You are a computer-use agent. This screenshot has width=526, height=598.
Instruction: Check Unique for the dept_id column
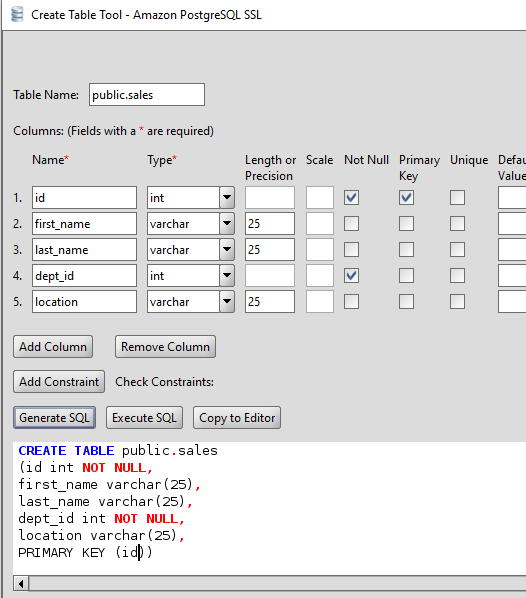point(457,275)
